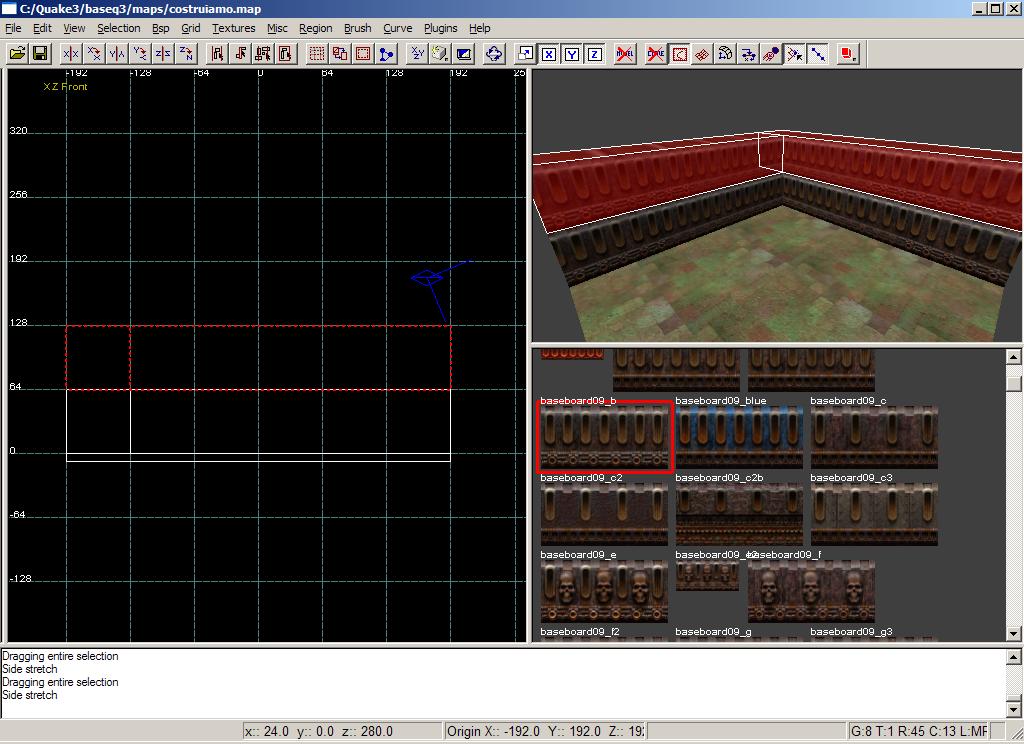Click the Open map folder icon
The image size is (1024, 744).
[x=18, y=54]
